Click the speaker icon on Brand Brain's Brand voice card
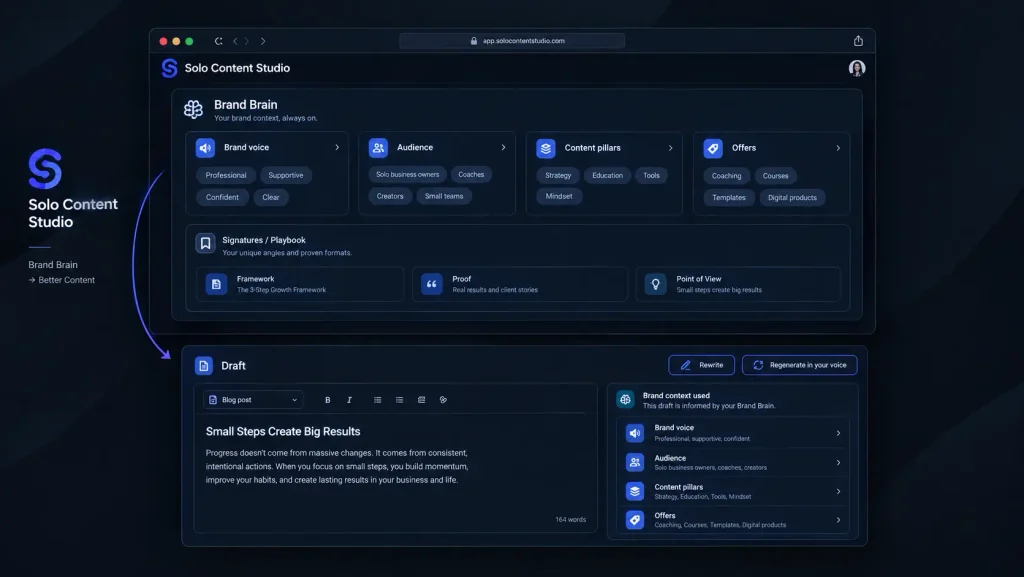 pyautogui.click(x=205, y=148)
